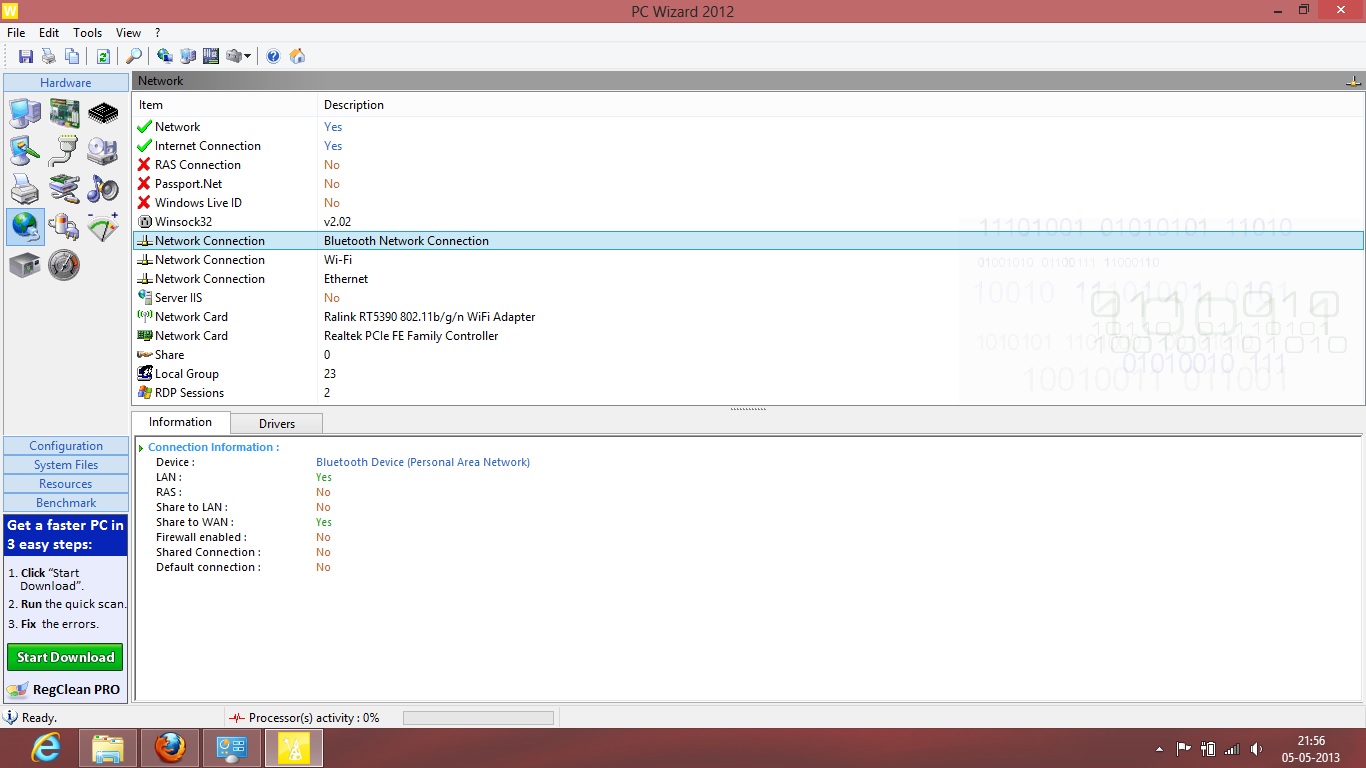Select the gray power supply box icon

point(25,265)
